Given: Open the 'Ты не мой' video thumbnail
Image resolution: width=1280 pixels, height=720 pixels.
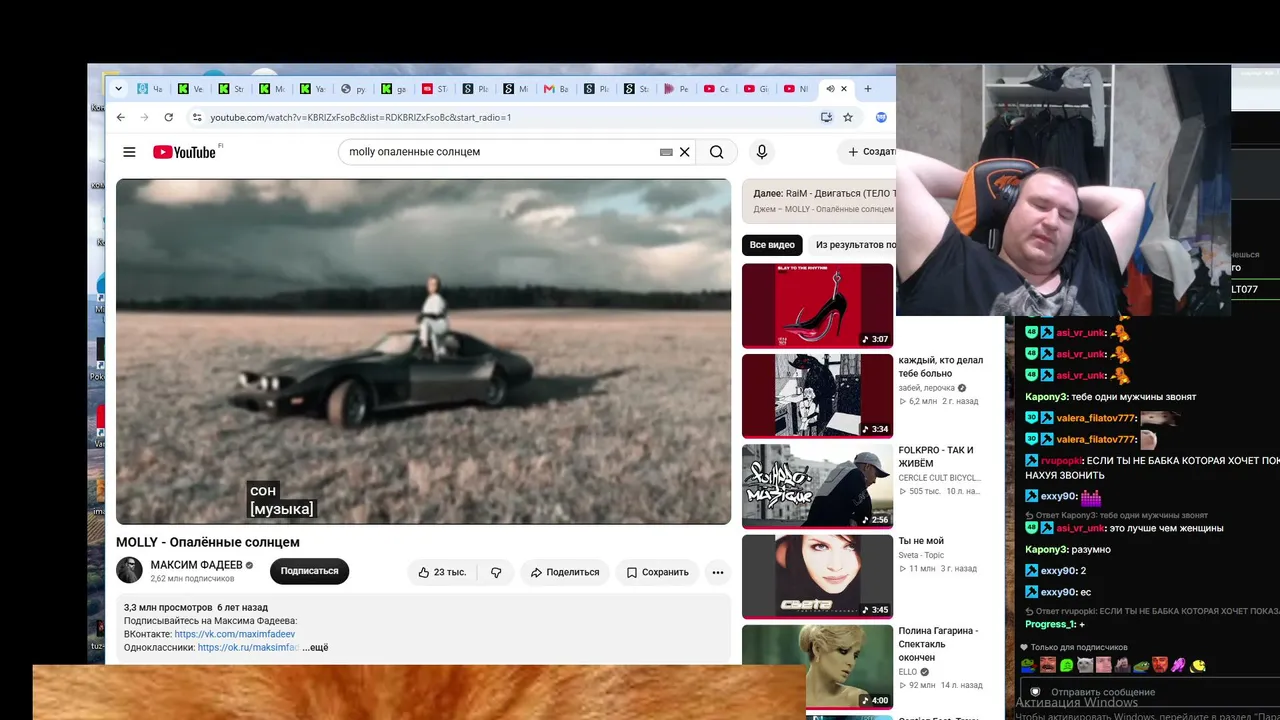Looking at the screenshot, I should point(817,577).
